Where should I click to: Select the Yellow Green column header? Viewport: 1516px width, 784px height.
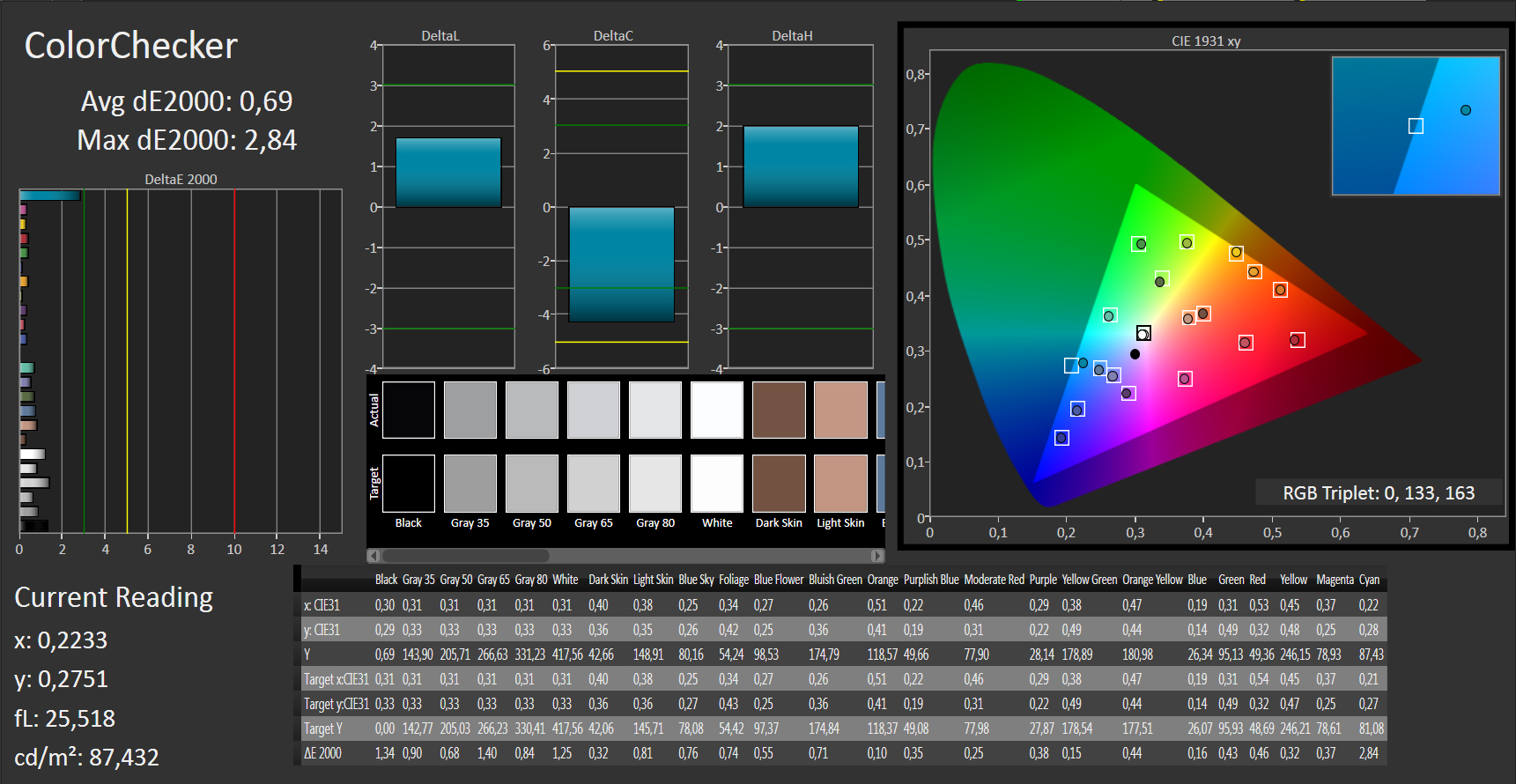1090,580
